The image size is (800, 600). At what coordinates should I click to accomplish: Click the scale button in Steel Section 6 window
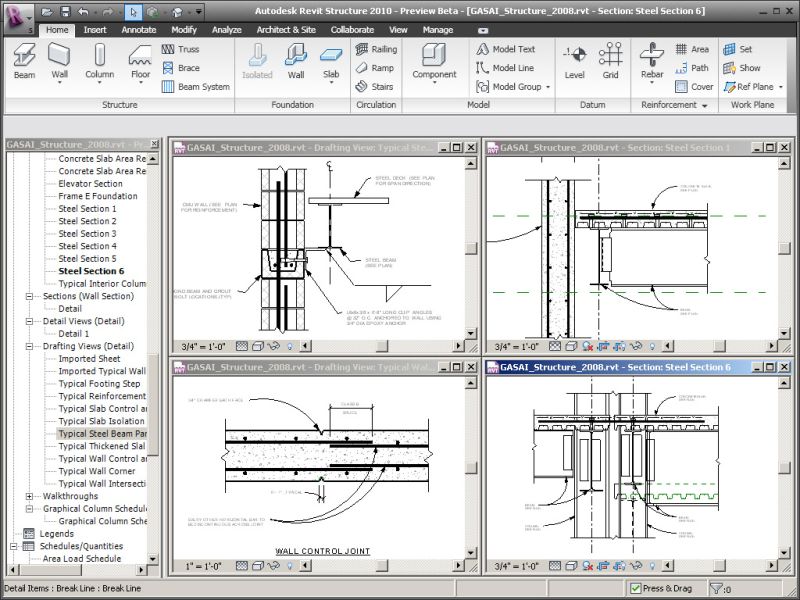[x=516, y=566]
